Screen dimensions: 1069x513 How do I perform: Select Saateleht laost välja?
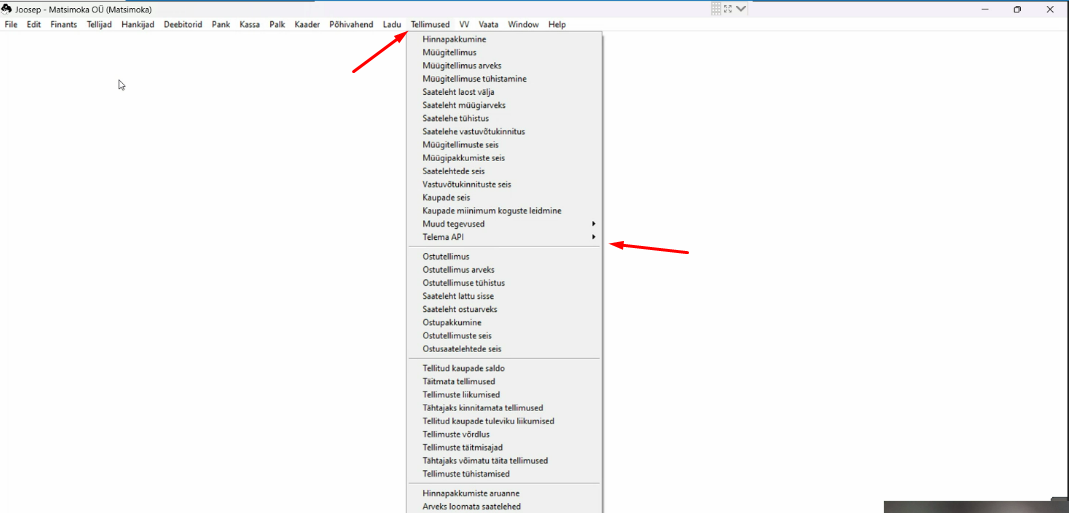[x=465, y=92]
